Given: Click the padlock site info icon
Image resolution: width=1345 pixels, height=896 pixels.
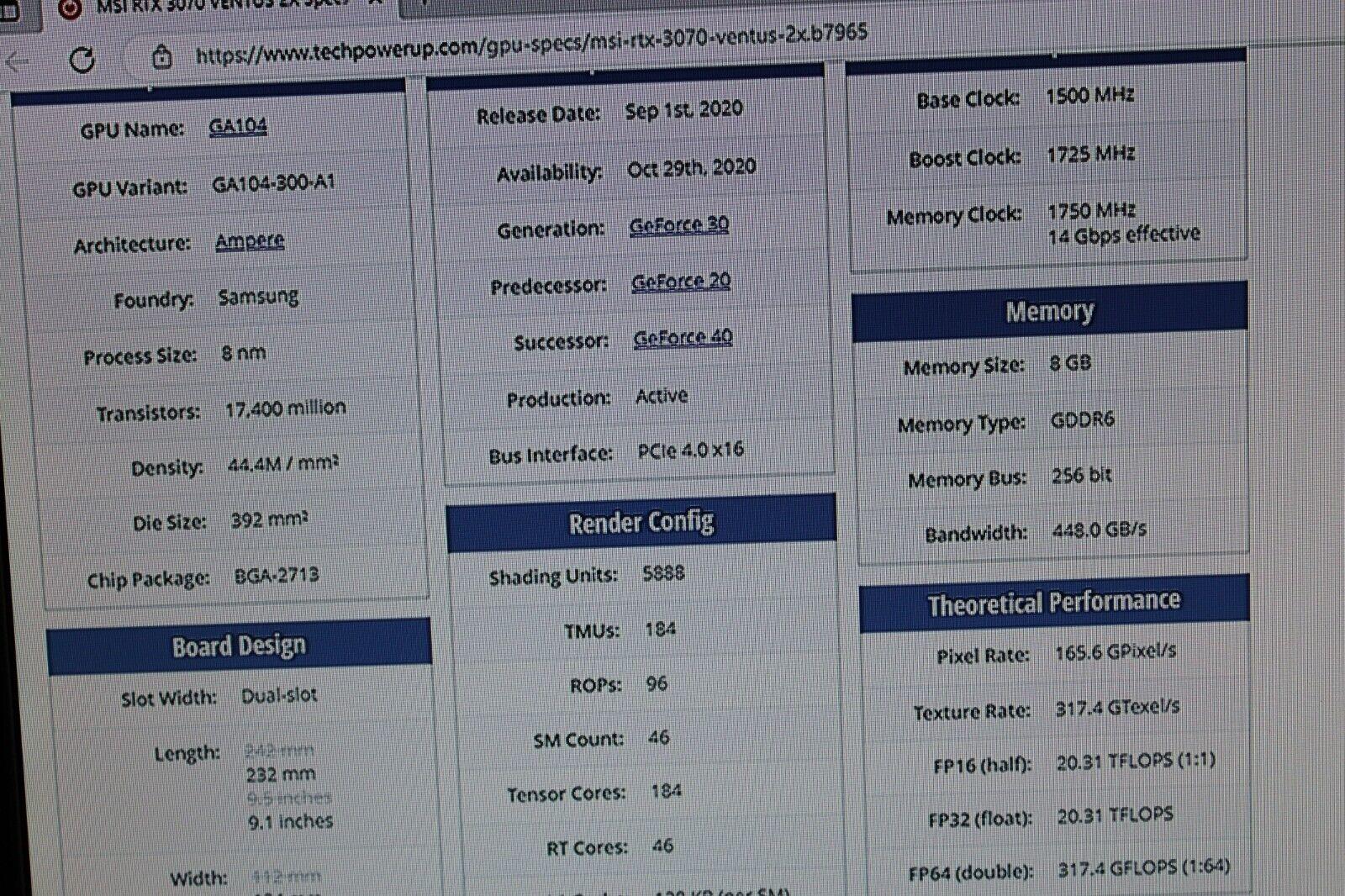Looking at the screenshot, I should pos(161,57).
